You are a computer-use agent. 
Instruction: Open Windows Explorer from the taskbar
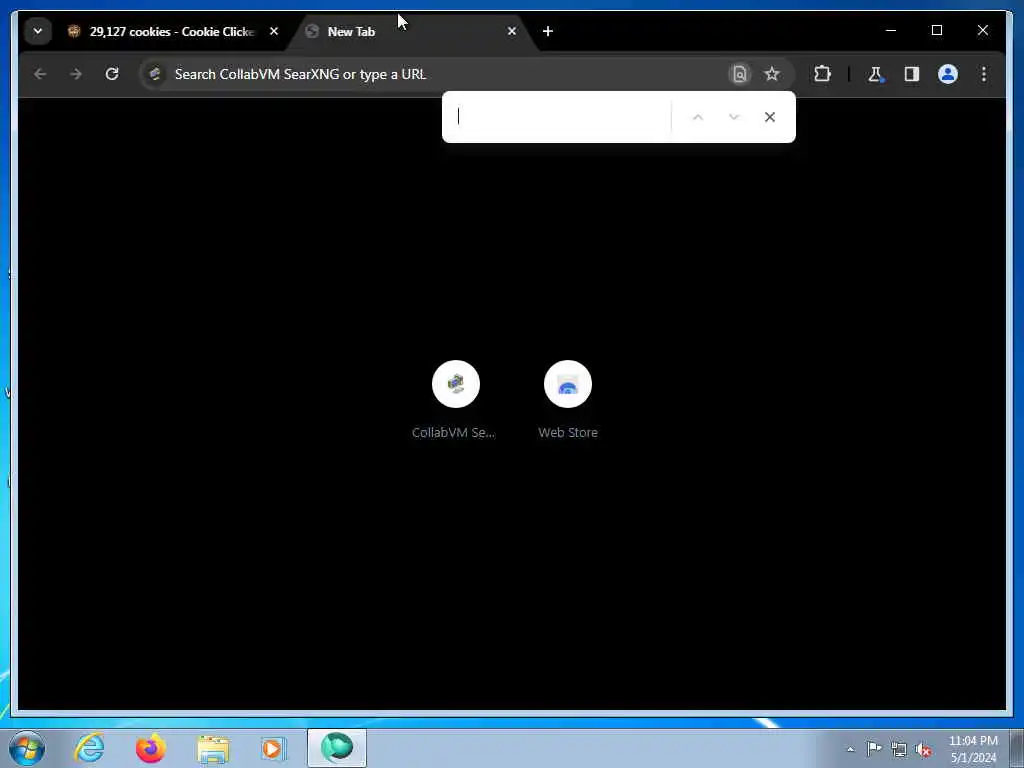[x=213, y=748]
